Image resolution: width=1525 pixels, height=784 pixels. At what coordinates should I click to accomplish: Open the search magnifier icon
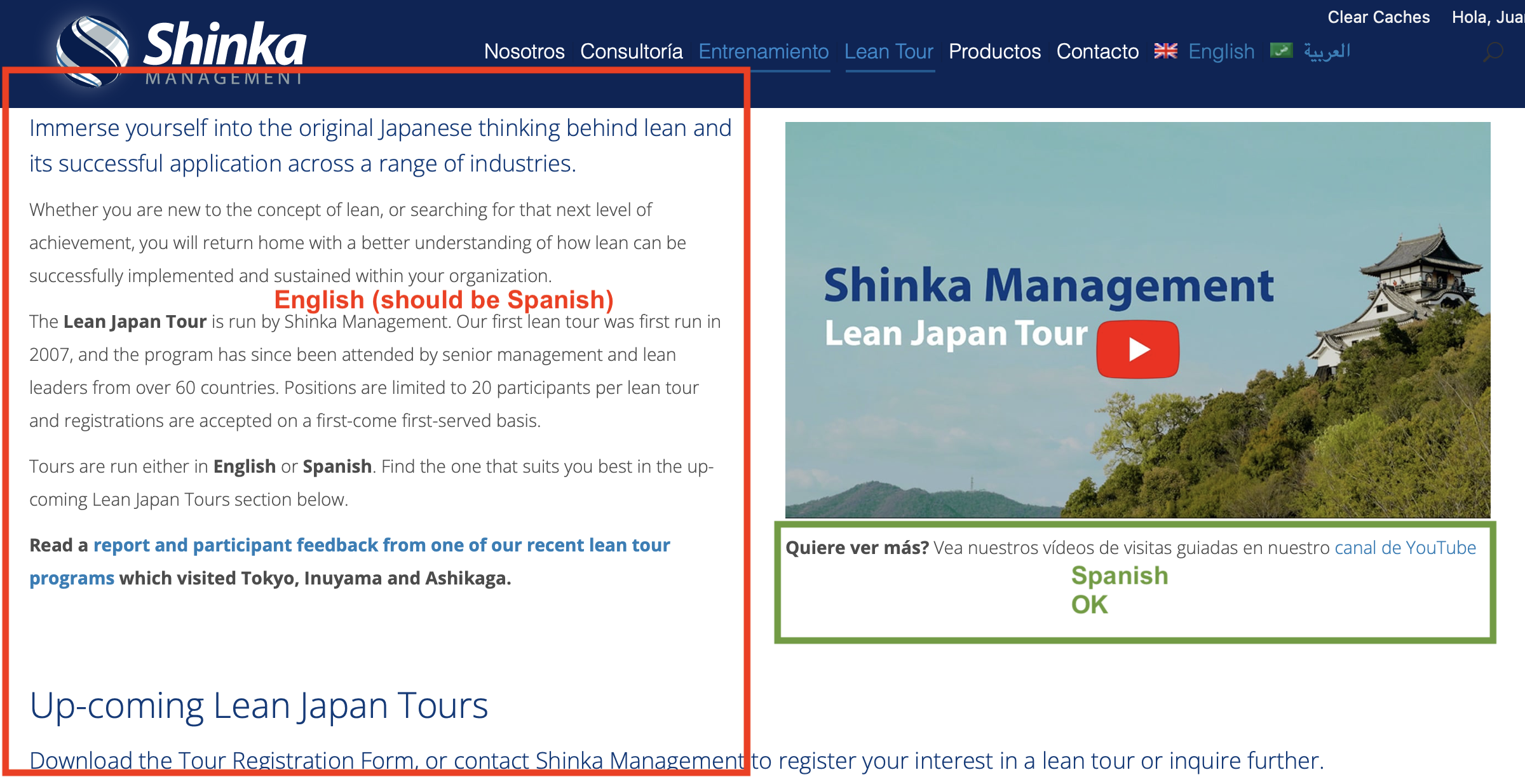coord(1493,51)
